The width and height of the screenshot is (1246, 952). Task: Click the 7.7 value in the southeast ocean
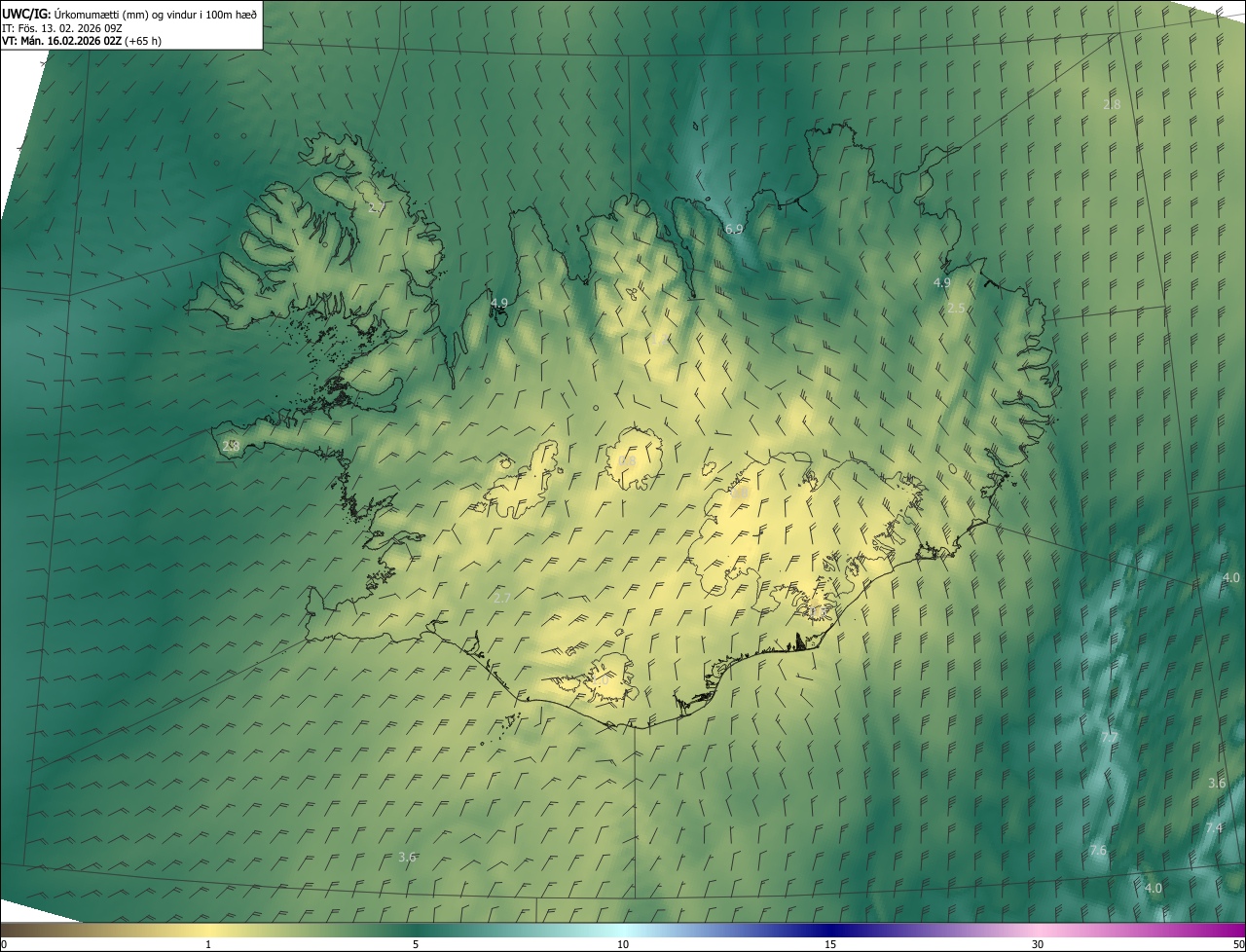point(1110,739)
